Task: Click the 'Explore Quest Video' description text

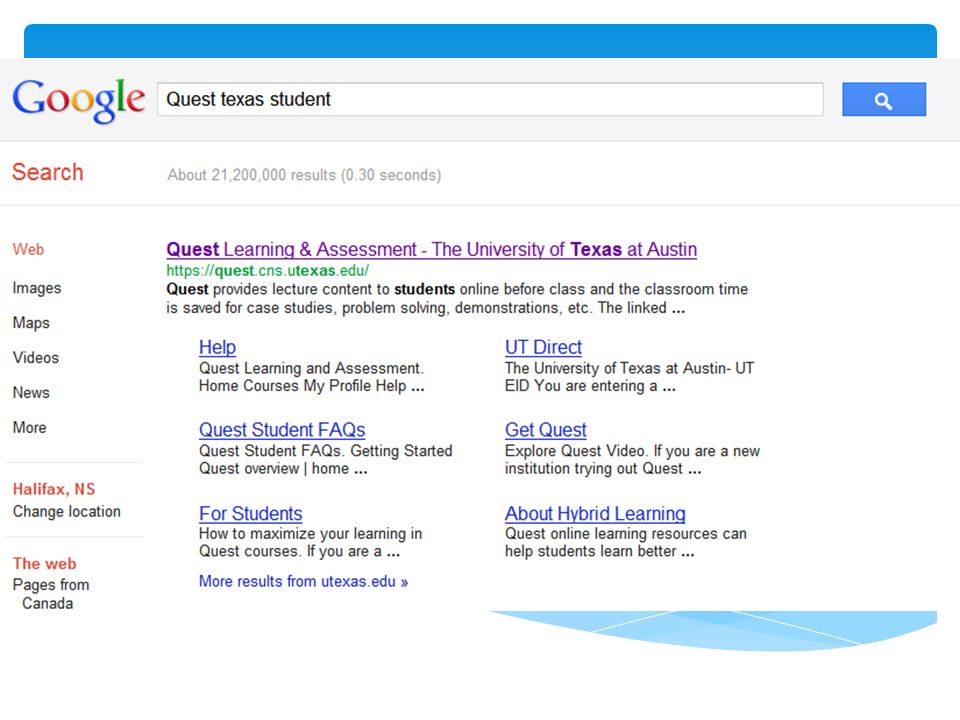Action: point(632,459)
